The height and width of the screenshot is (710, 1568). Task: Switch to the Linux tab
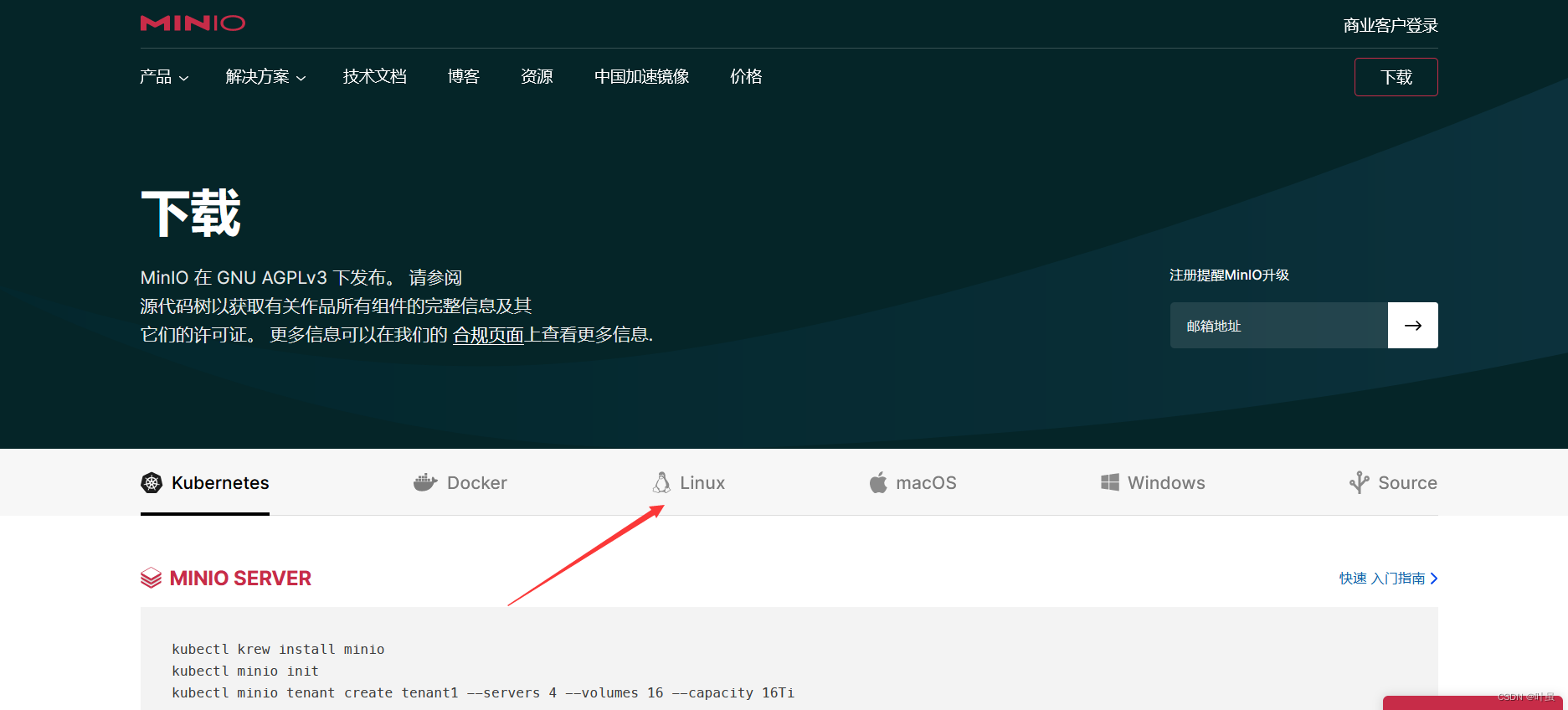pos(689,482)
